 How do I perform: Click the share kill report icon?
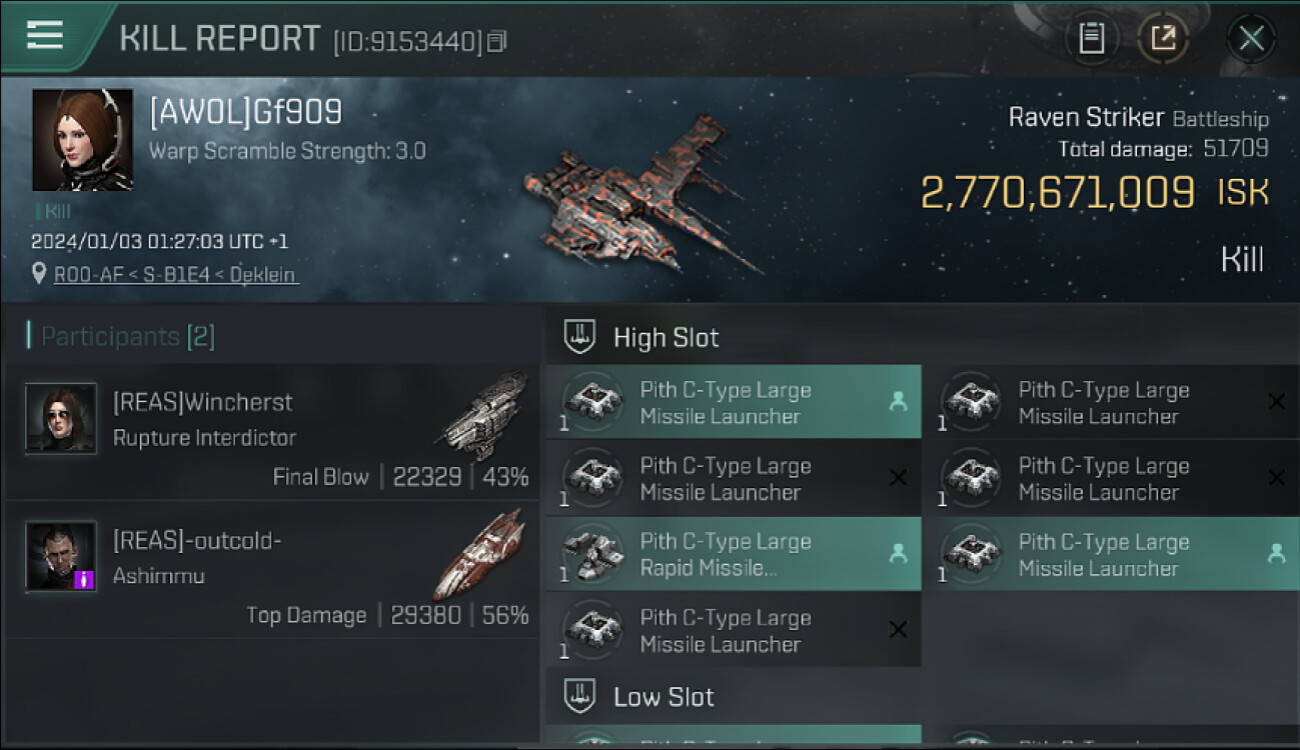click(1163, 39)
